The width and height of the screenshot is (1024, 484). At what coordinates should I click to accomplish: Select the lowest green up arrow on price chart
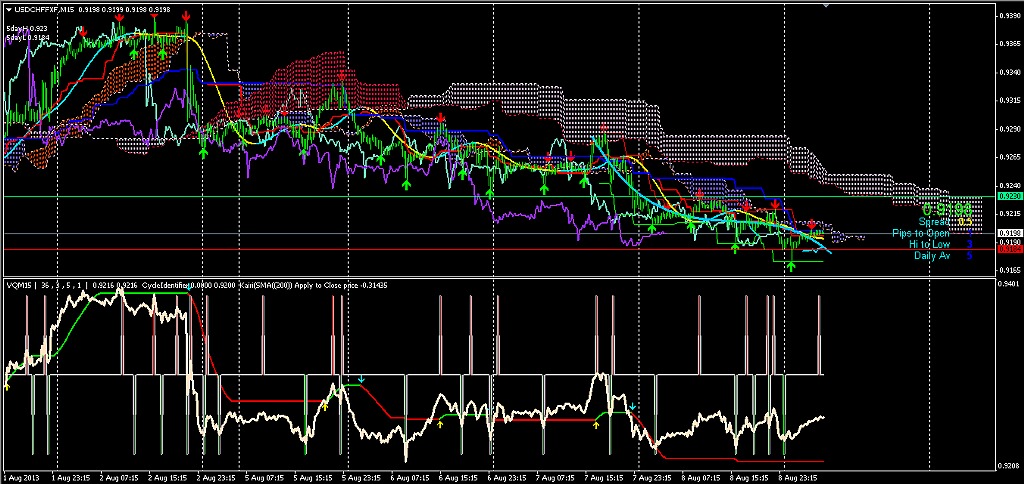(791, 265)
